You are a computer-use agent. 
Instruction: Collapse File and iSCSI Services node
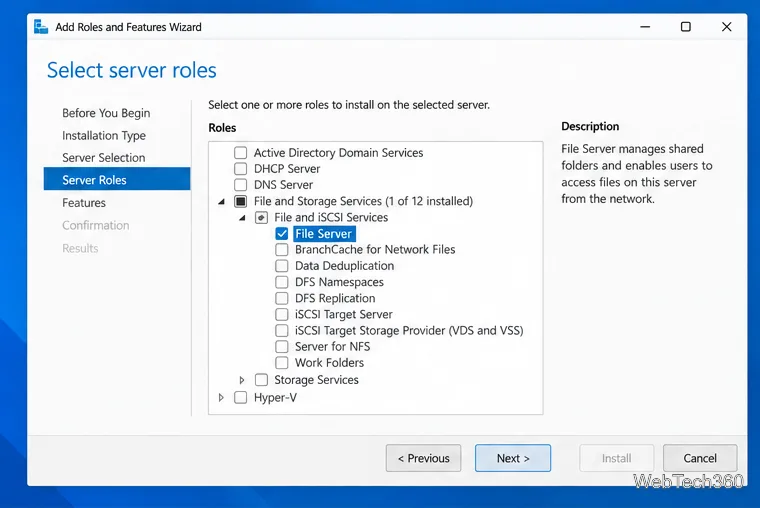point(242,218)
